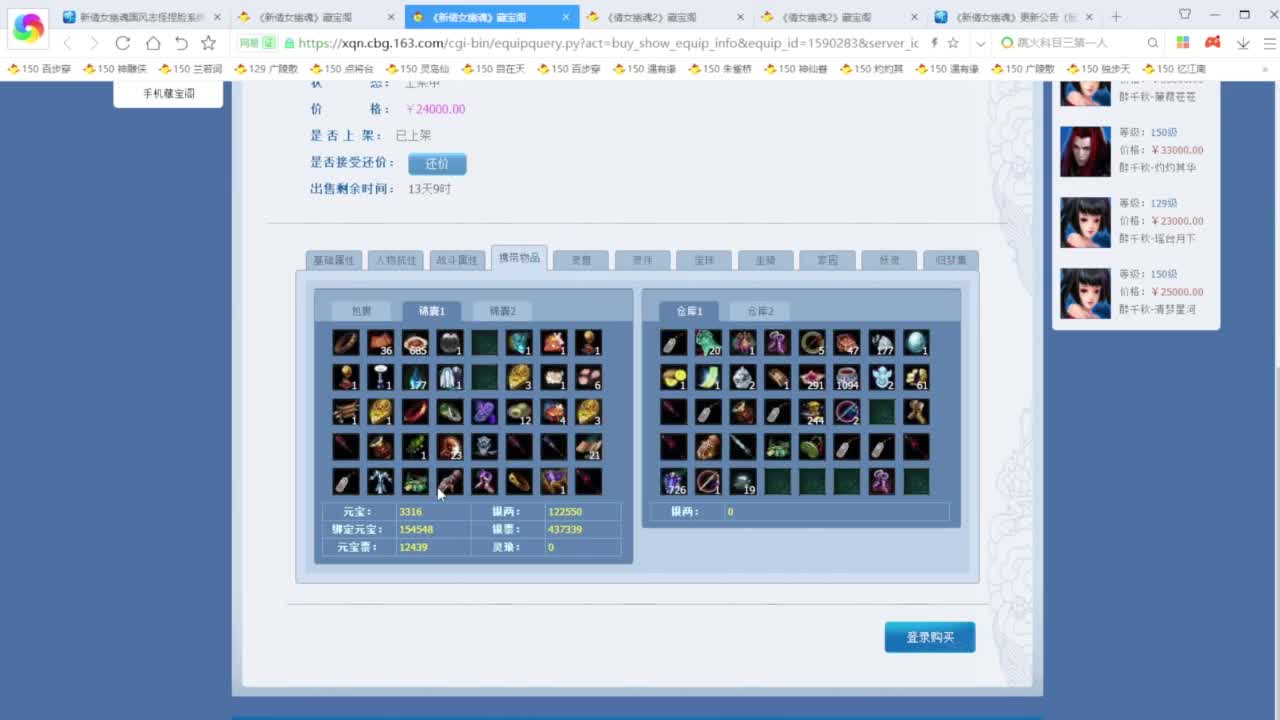Click the inventory item with count 36

tap(380, 343)
